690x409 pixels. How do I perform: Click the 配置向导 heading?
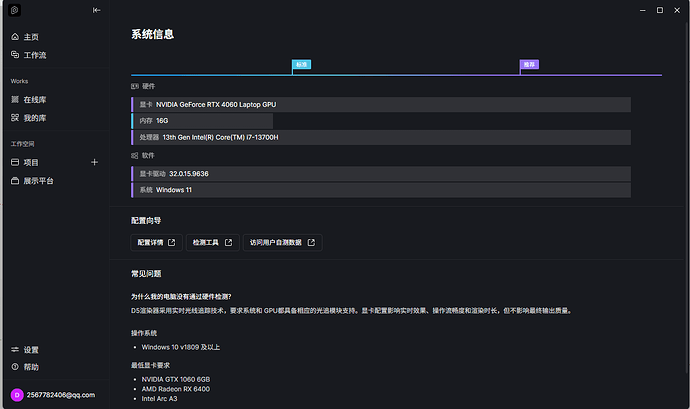pos(146,221)
